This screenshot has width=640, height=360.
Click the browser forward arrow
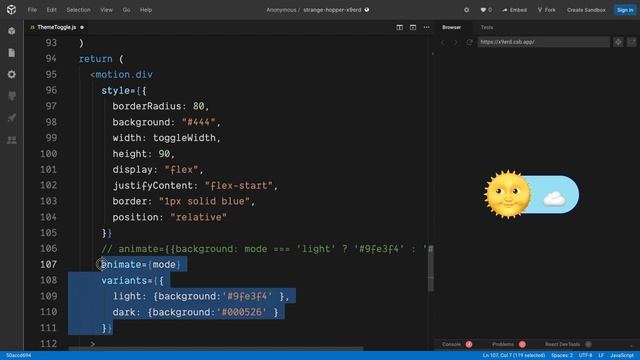click(456, 42)
